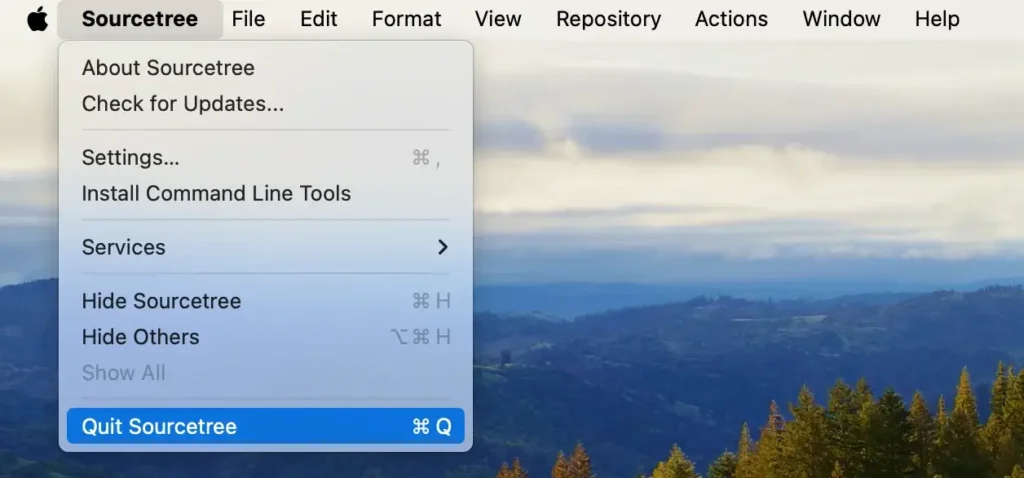
Task: Choose About Sourcetree
Action: tap(265, 68)
